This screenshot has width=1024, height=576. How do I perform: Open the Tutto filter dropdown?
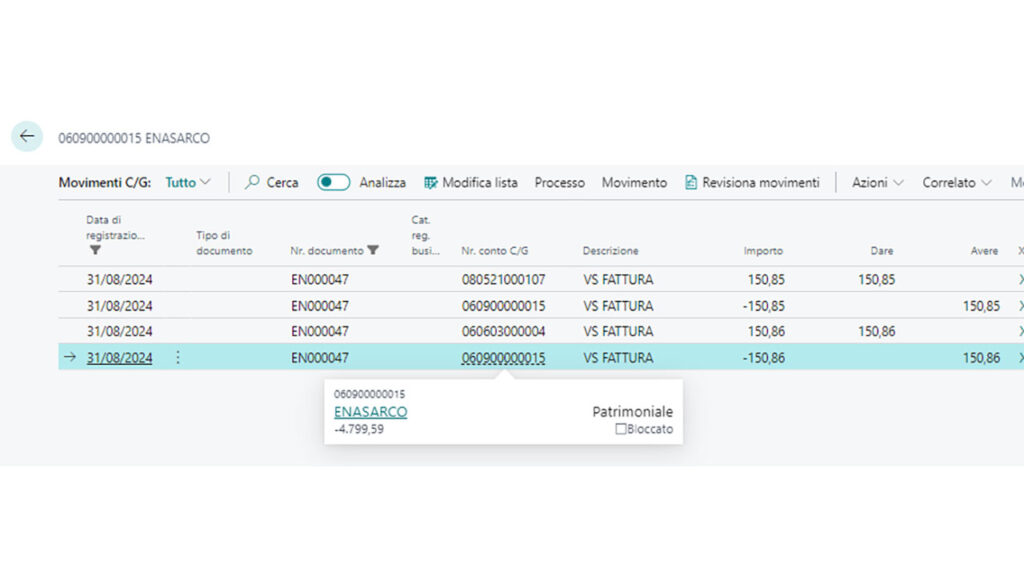point(188,183)
